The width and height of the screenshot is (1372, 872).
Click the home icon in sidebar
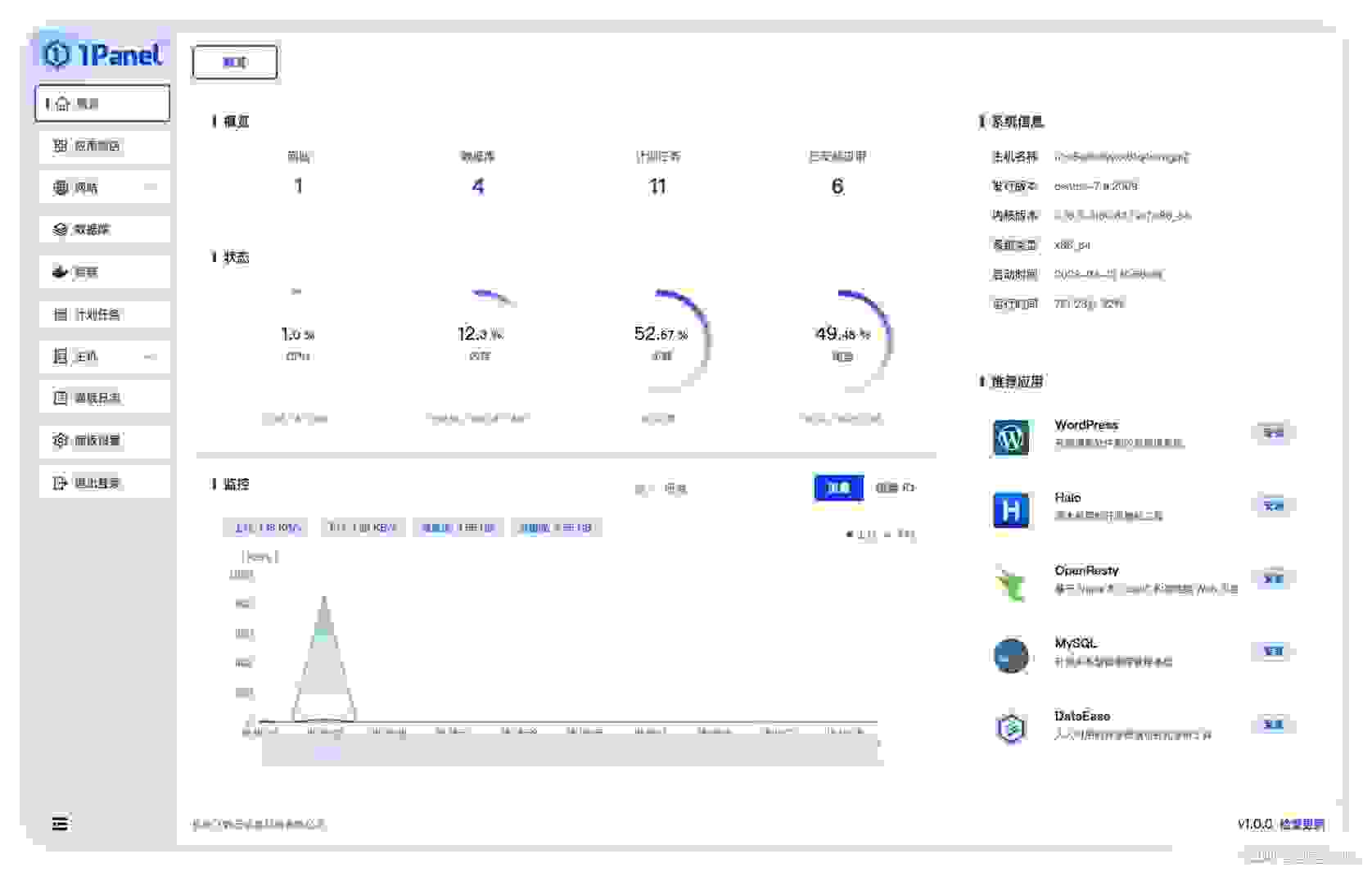coord(62,104)
